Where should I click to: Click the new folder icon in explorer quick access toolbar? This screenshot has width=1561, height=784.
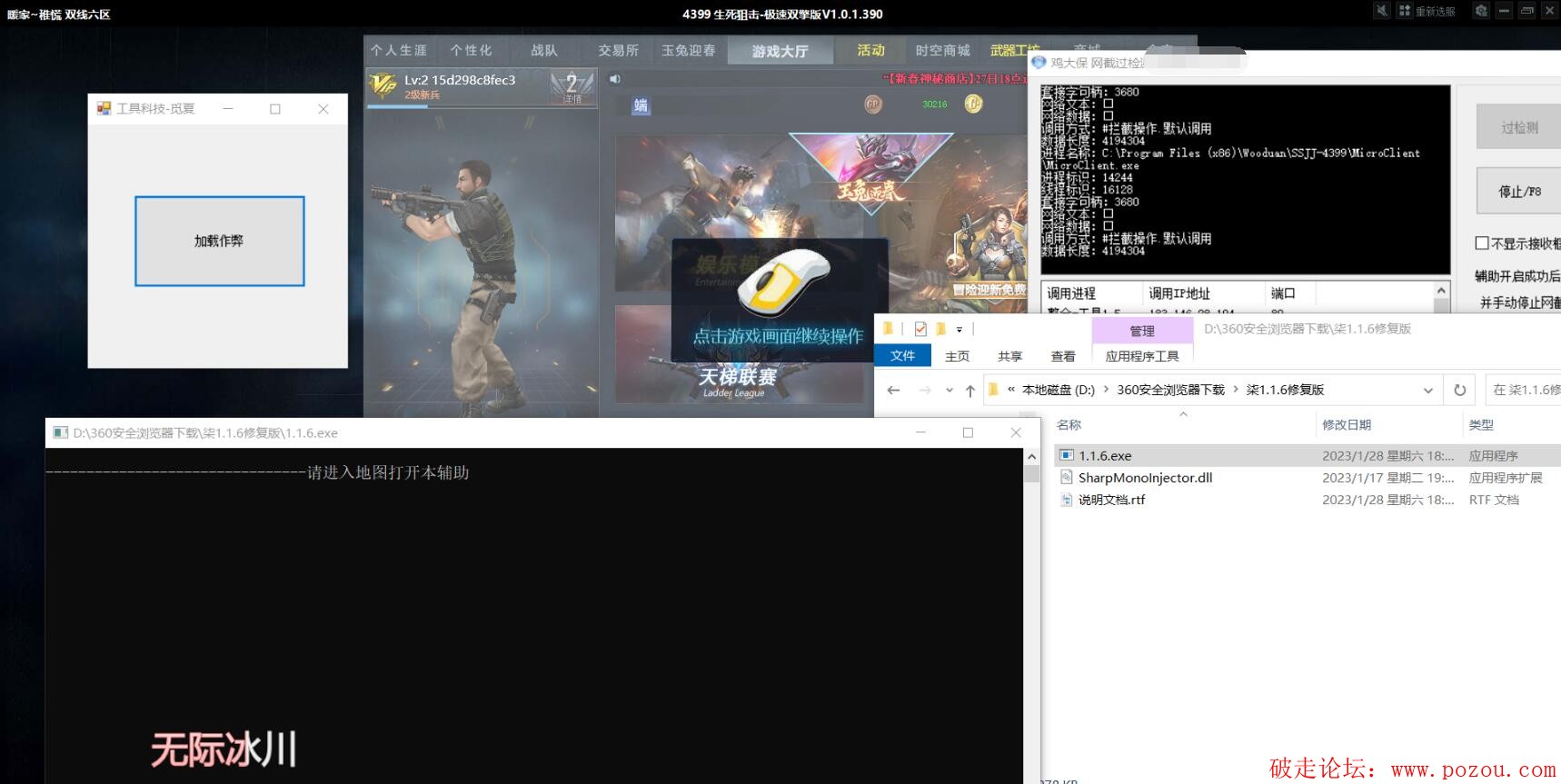point(940,329)
